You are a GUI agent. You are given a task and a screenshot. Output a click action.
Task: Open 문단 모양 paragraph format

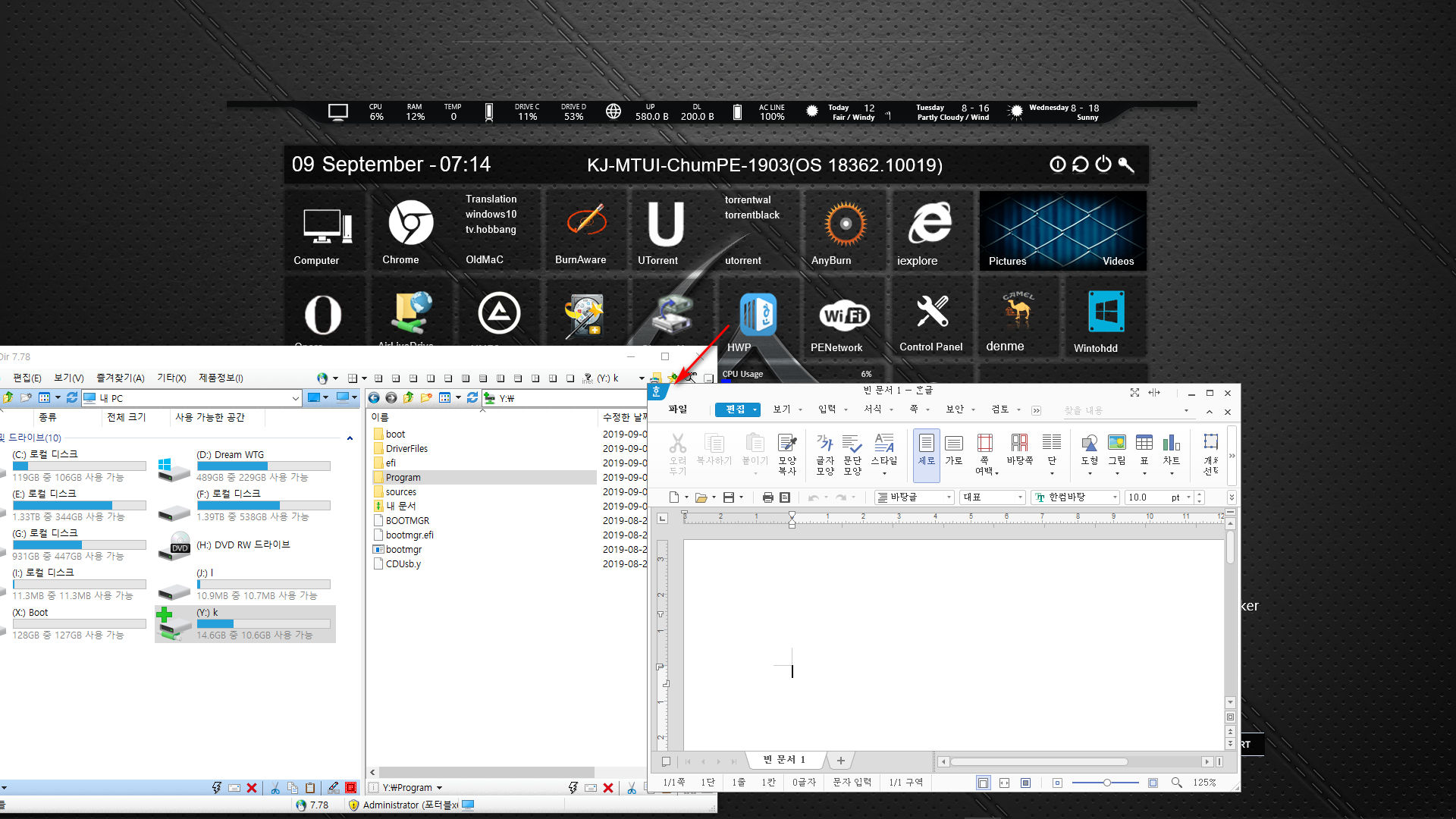tap(852, 453)
